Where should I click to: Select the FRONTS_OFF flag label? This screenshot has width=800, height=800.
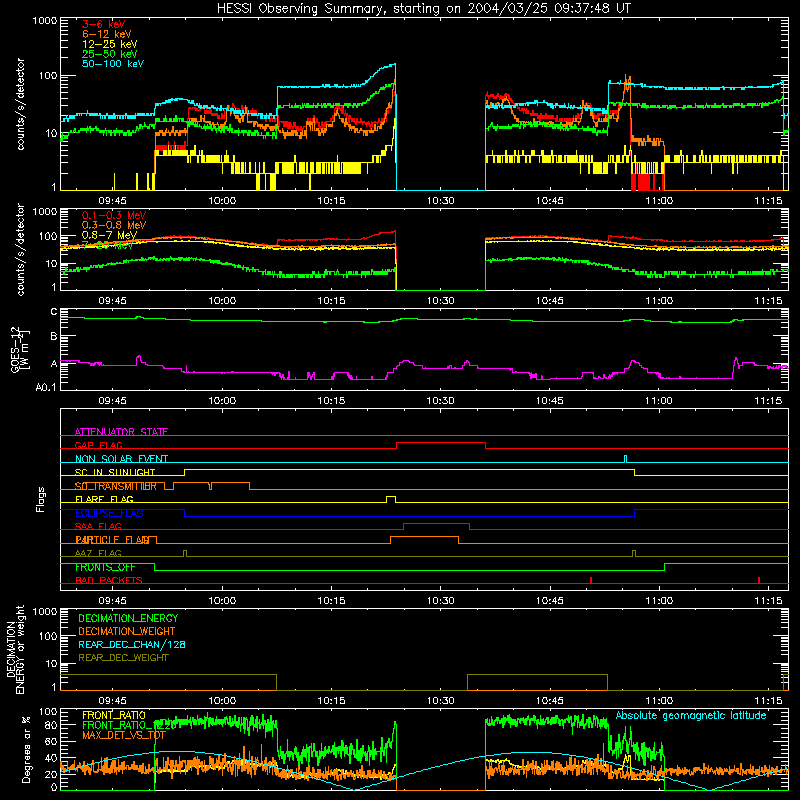pos(105,567)
